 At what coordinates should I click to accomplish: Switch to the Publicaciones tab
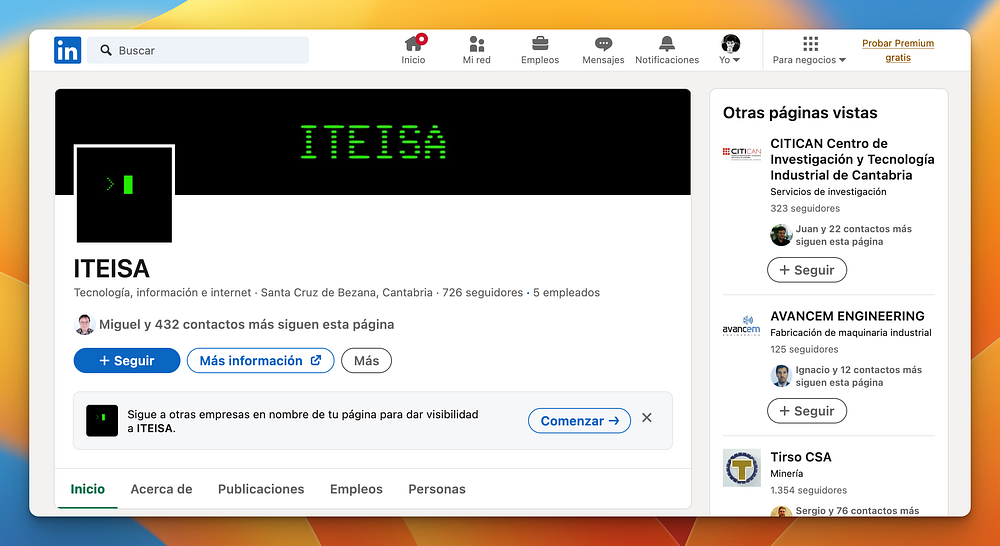[261, 489]
